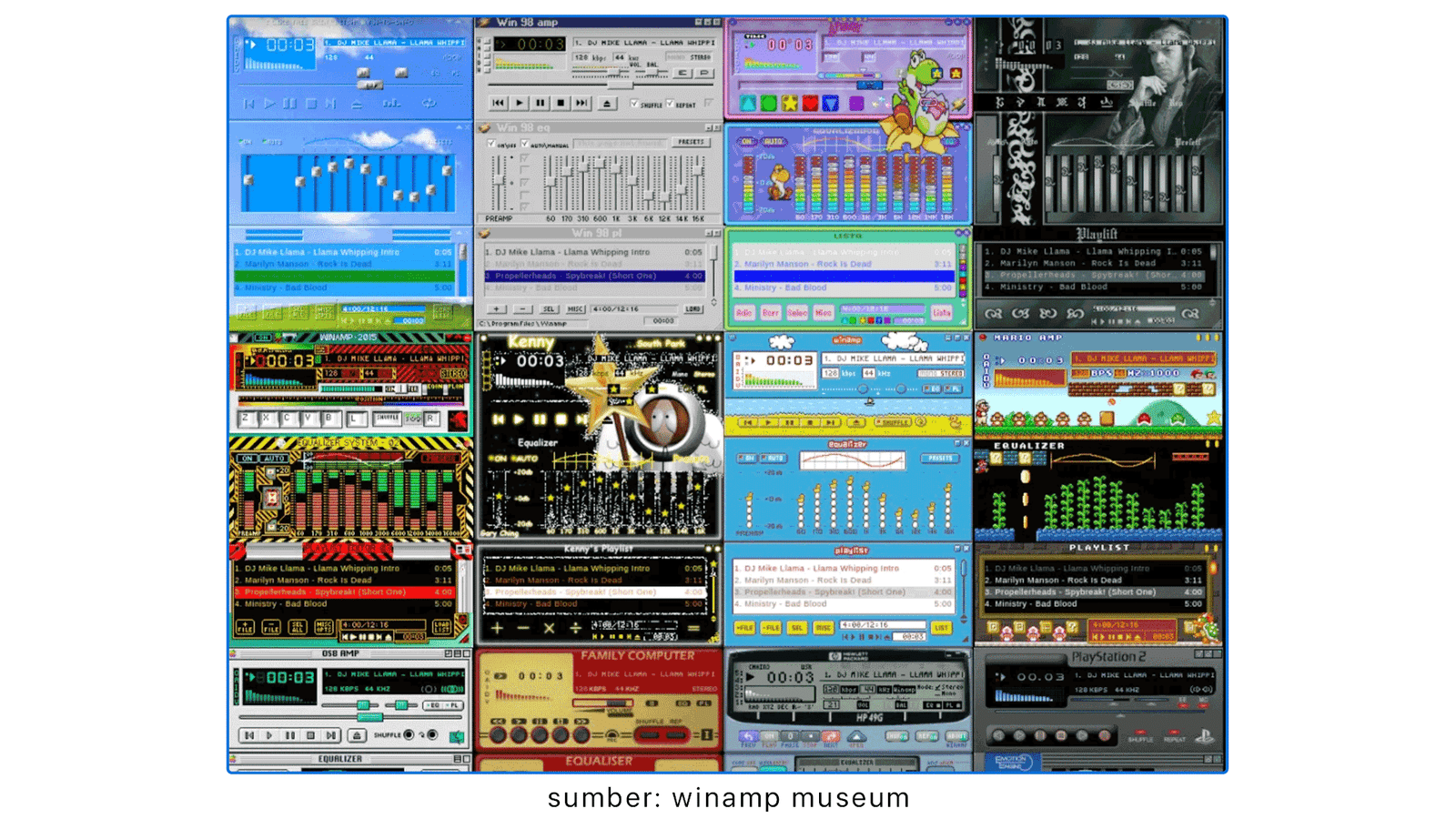Pause playback in the Win 98 amp skin

(541, 103)
